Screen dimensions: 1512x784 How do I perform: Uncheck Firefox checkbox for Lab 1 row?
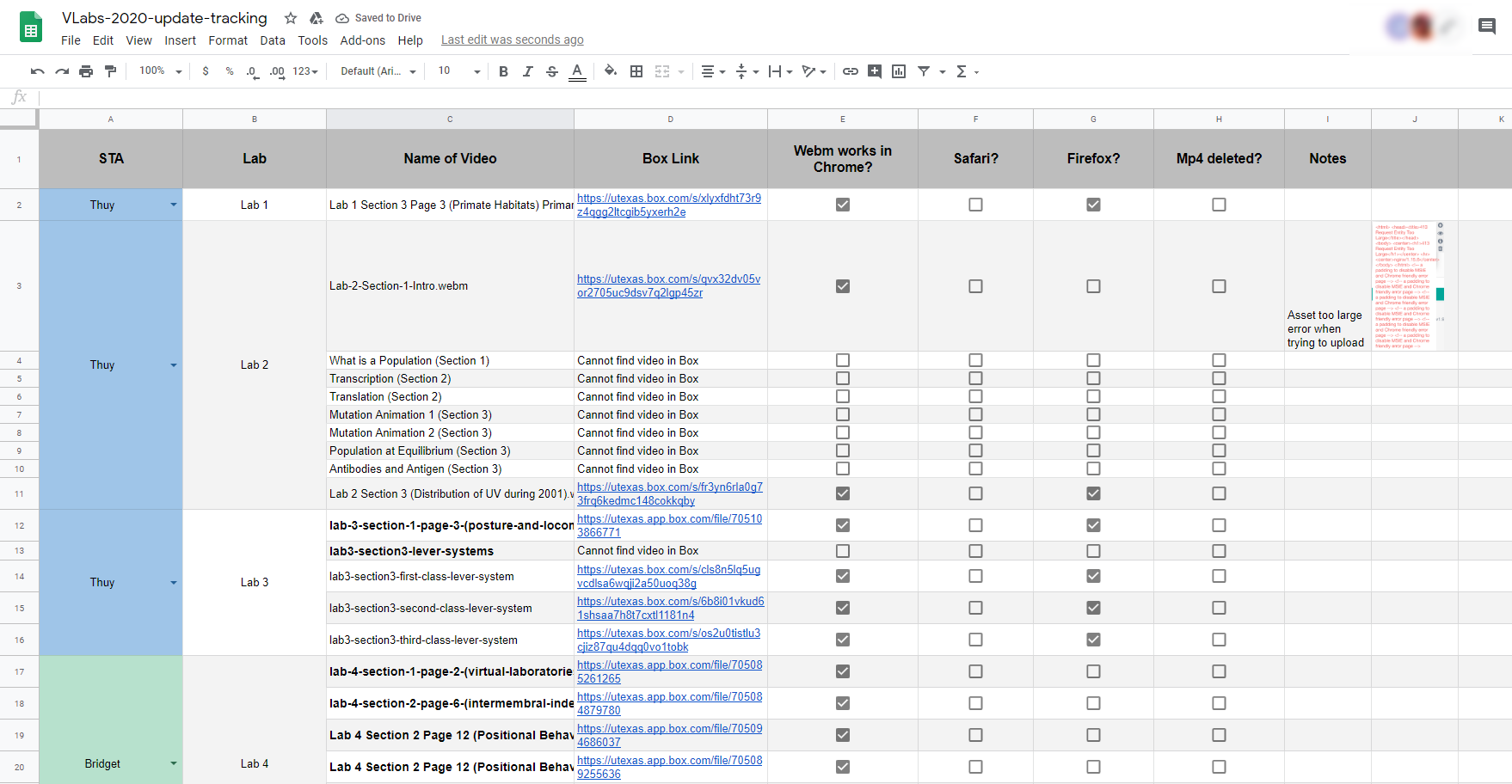point(1093,205)
